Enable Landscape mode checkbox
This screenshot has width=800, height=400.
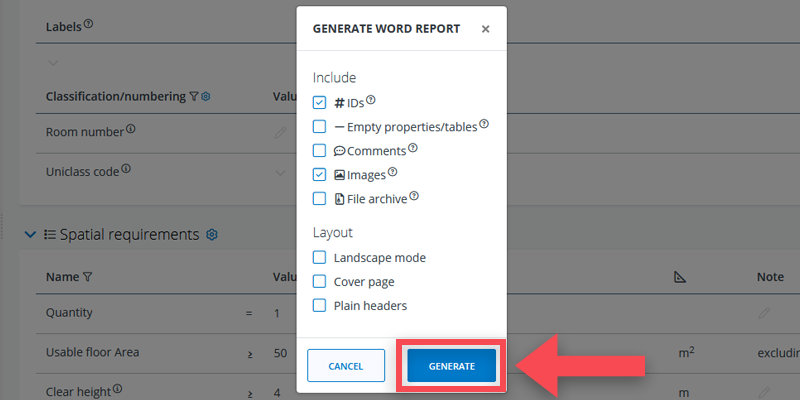click(x=319, y=258)
